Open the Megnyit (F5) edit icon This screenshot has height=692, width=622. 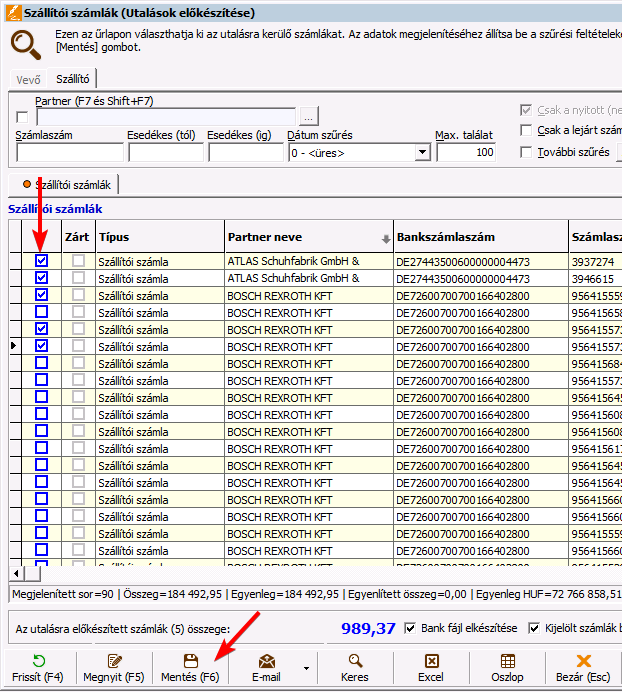pyautogui.click(x=114, y=661)
